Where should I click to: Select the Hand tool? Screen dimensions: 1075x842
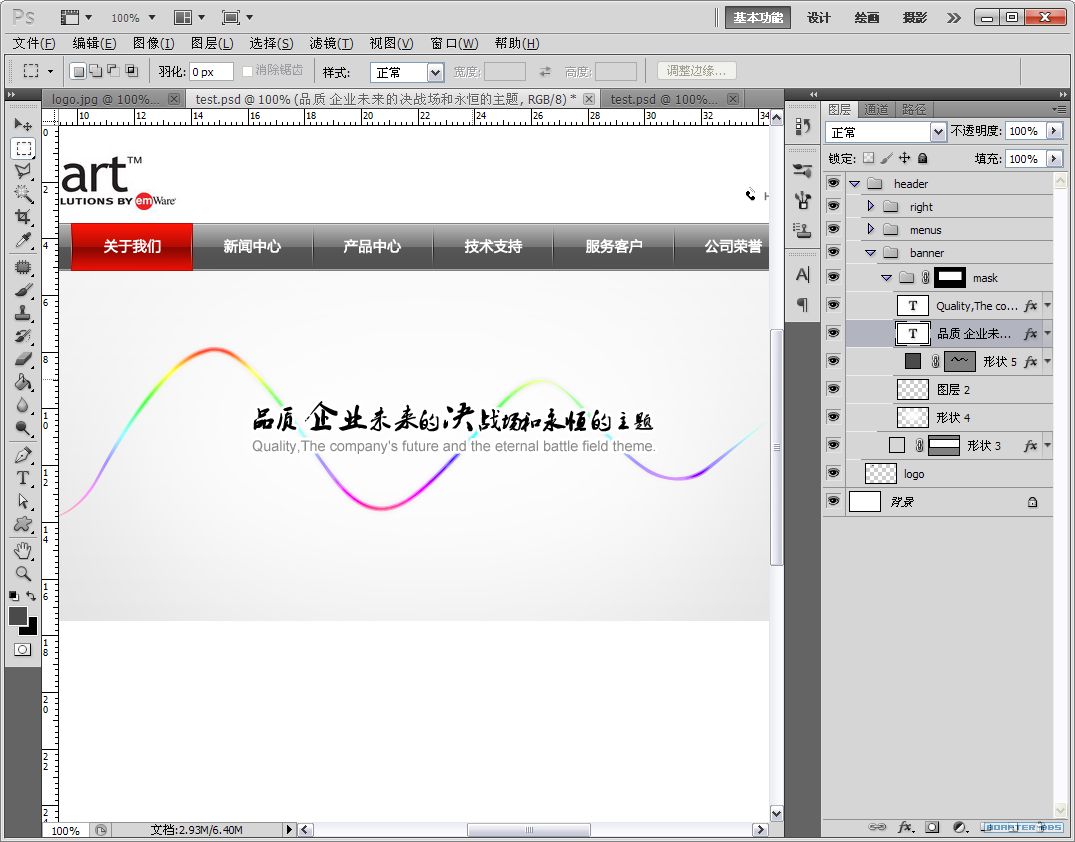pyautogui.click(x=23, y=550)
